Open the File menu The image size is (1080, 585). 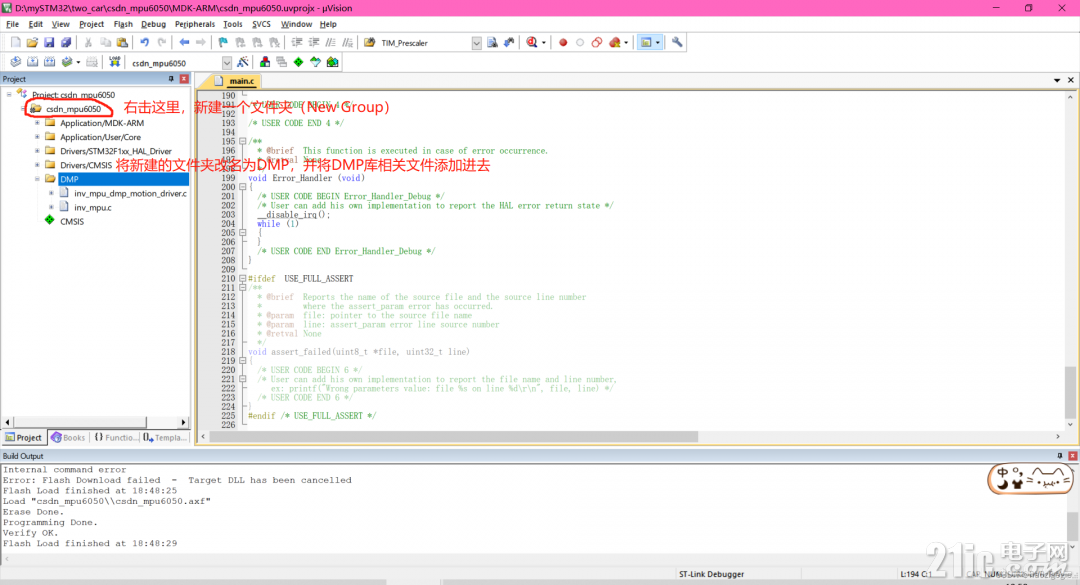click(12, 24)
